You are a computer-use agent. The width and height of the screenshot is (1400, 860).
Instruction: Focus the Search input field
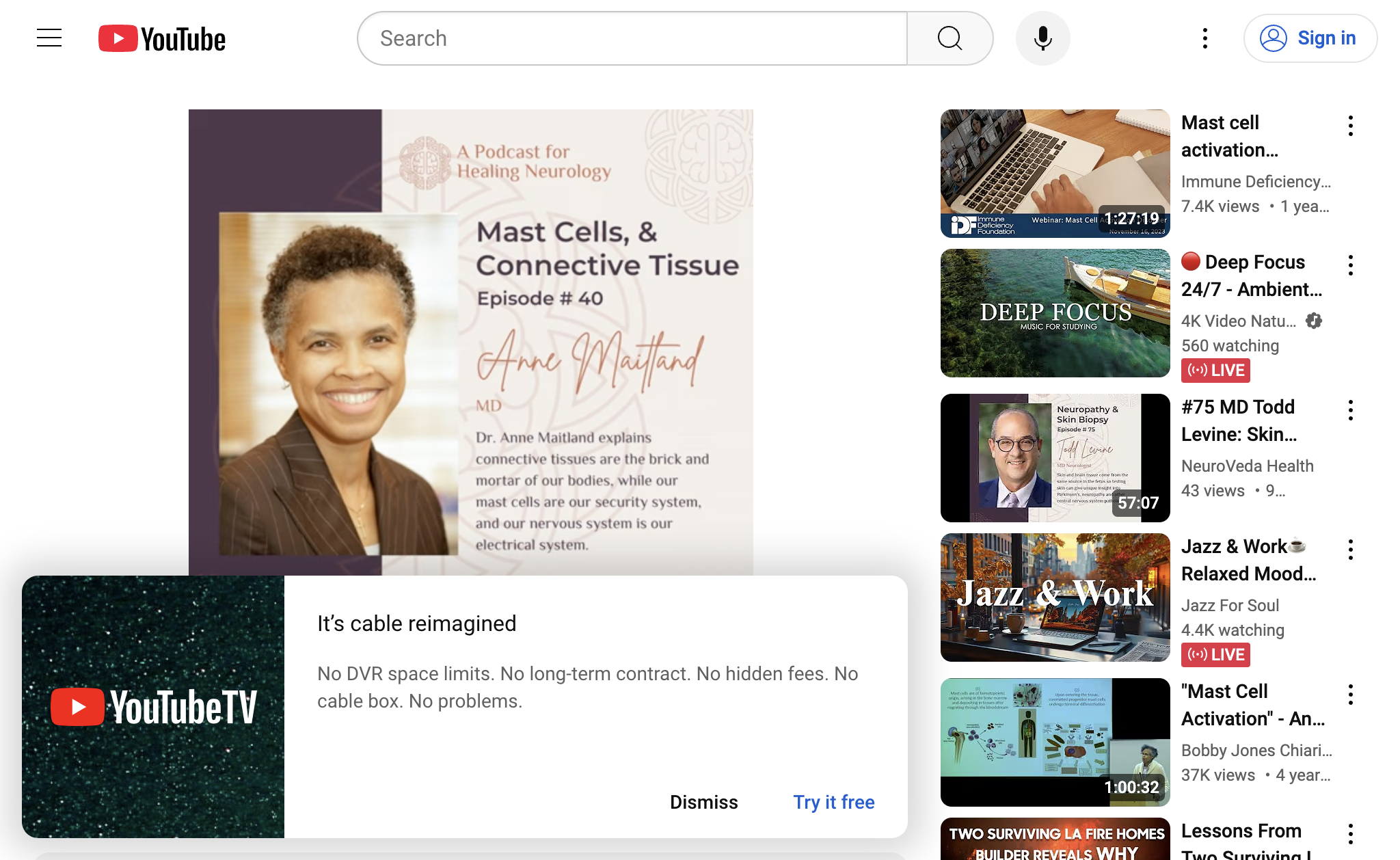click(632, 38)
